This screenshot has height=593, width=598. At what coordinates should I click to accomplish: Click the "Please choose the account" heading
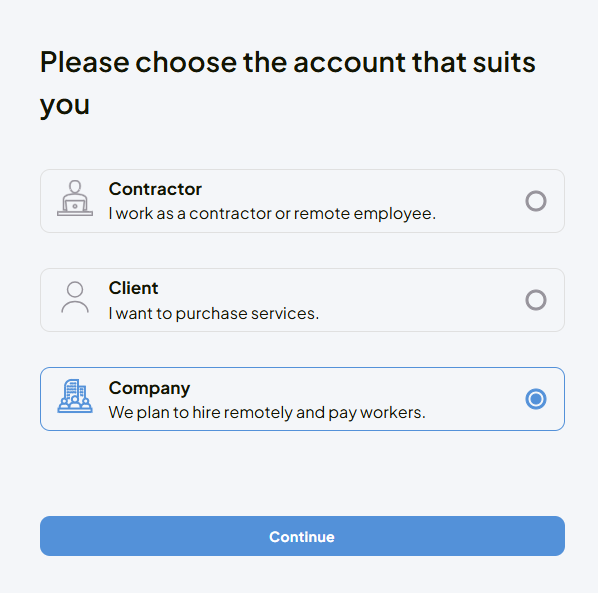(288, 83)
